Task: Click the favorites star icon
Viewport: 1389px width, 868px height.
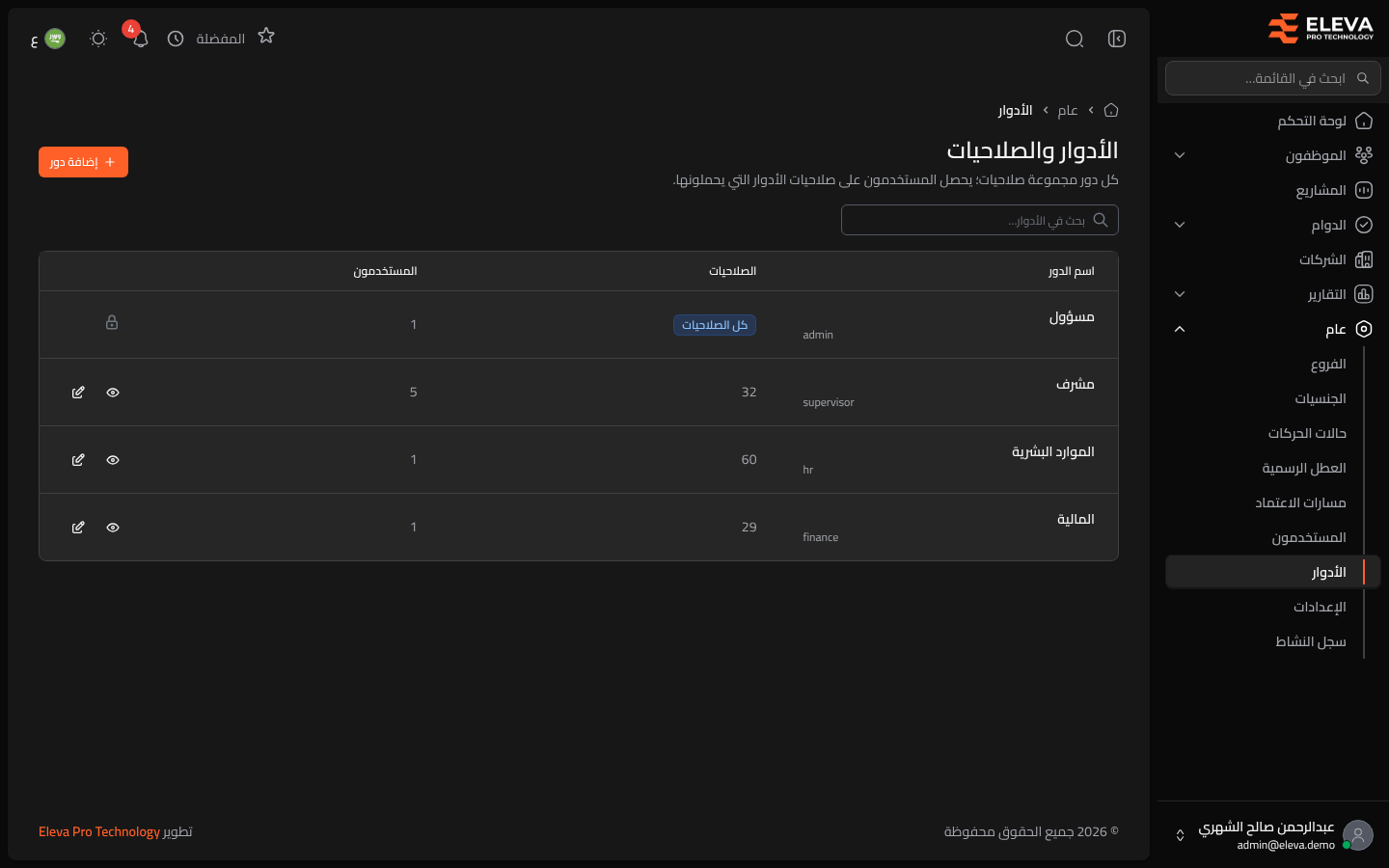Action: 266,36
